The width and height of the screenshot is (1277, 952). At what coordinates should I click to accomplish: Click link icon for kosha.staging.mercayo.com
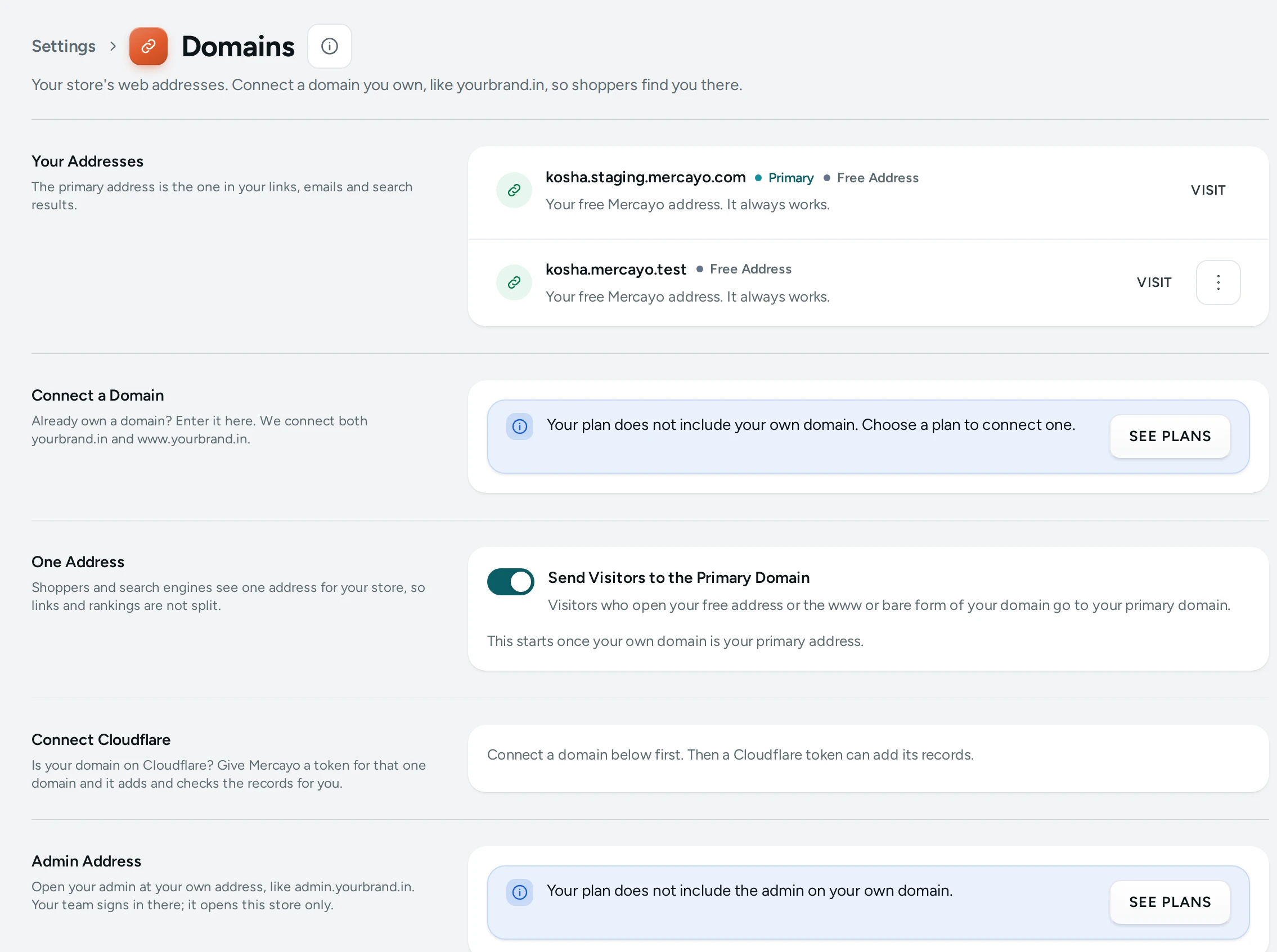[514, 190]
